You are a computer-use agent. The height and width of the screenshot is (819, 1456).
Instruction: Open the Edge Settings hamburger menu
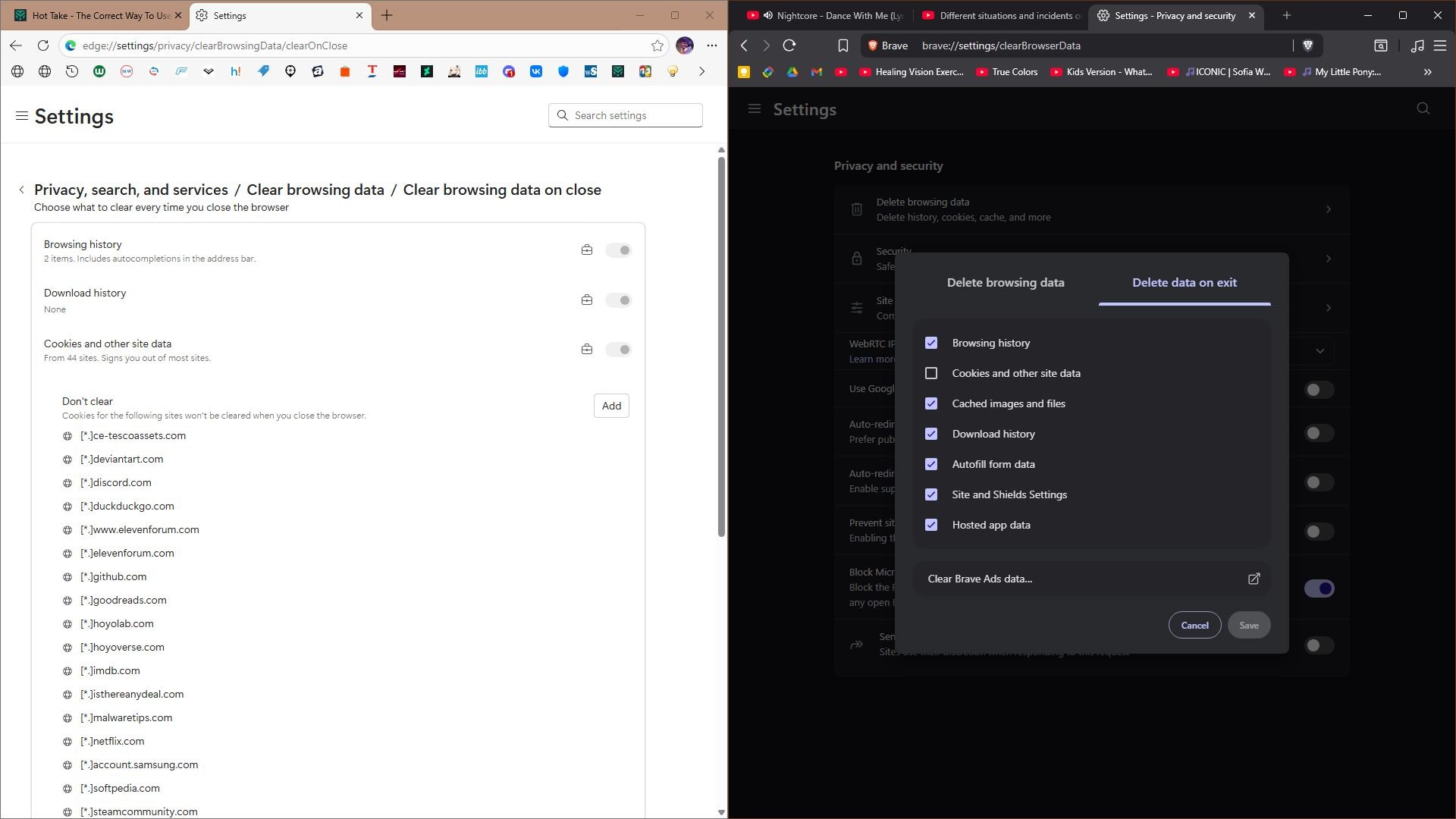22,116
